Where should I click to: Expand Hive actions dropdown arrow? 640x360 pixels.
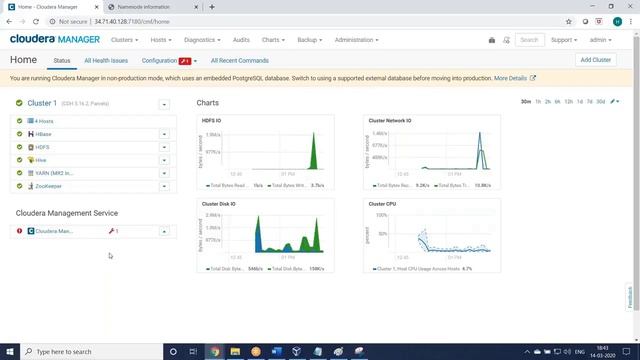click(x=164, y=160)
